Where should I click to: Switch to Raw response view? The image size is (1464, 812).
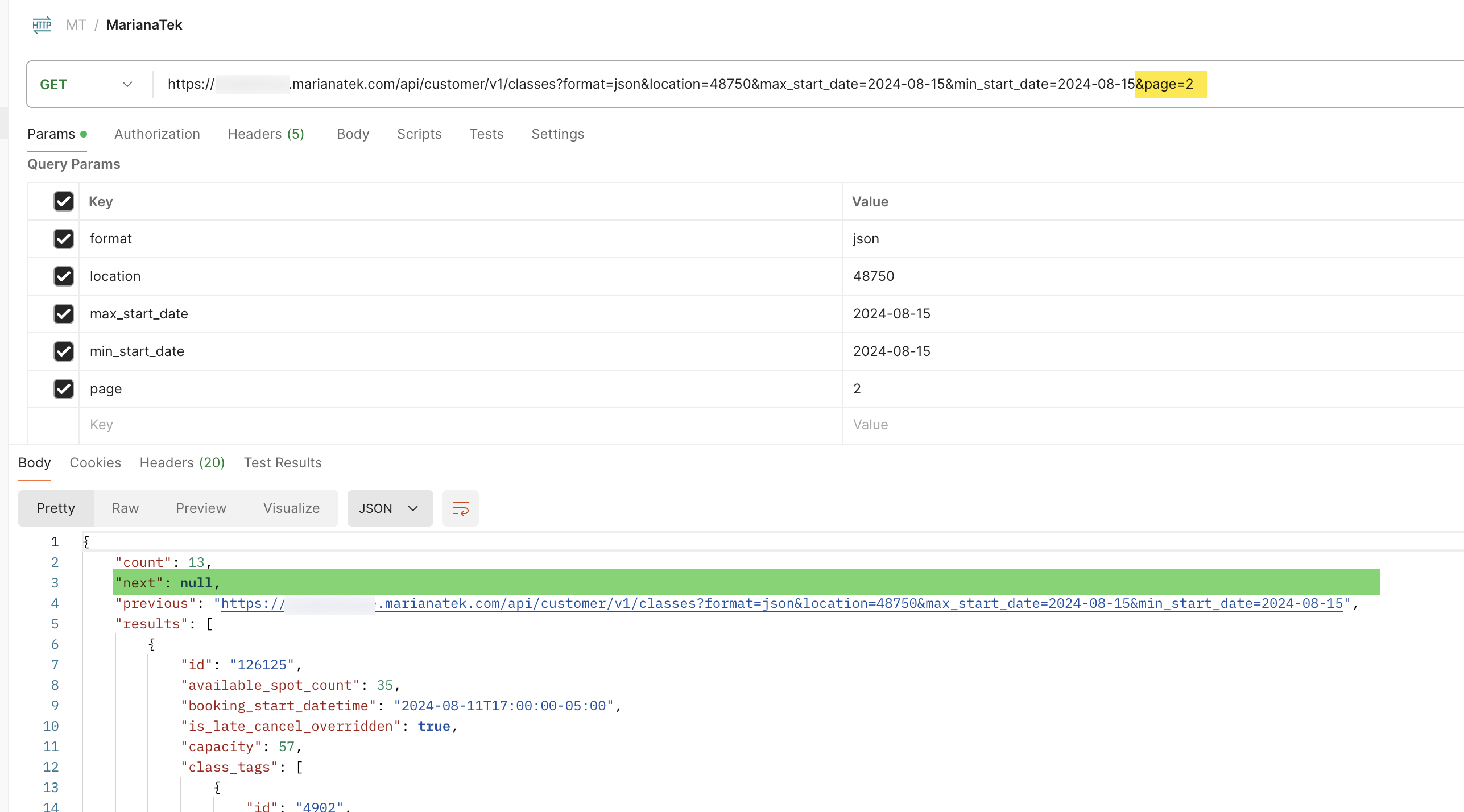coord(125,508)
